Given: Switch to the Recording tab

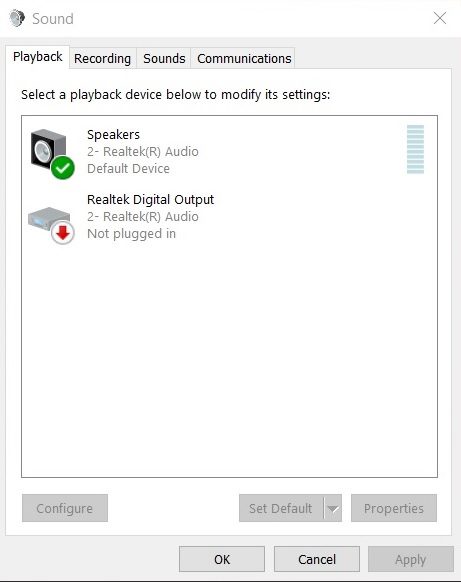Looking at the screenshot, I should coord(102,59).
